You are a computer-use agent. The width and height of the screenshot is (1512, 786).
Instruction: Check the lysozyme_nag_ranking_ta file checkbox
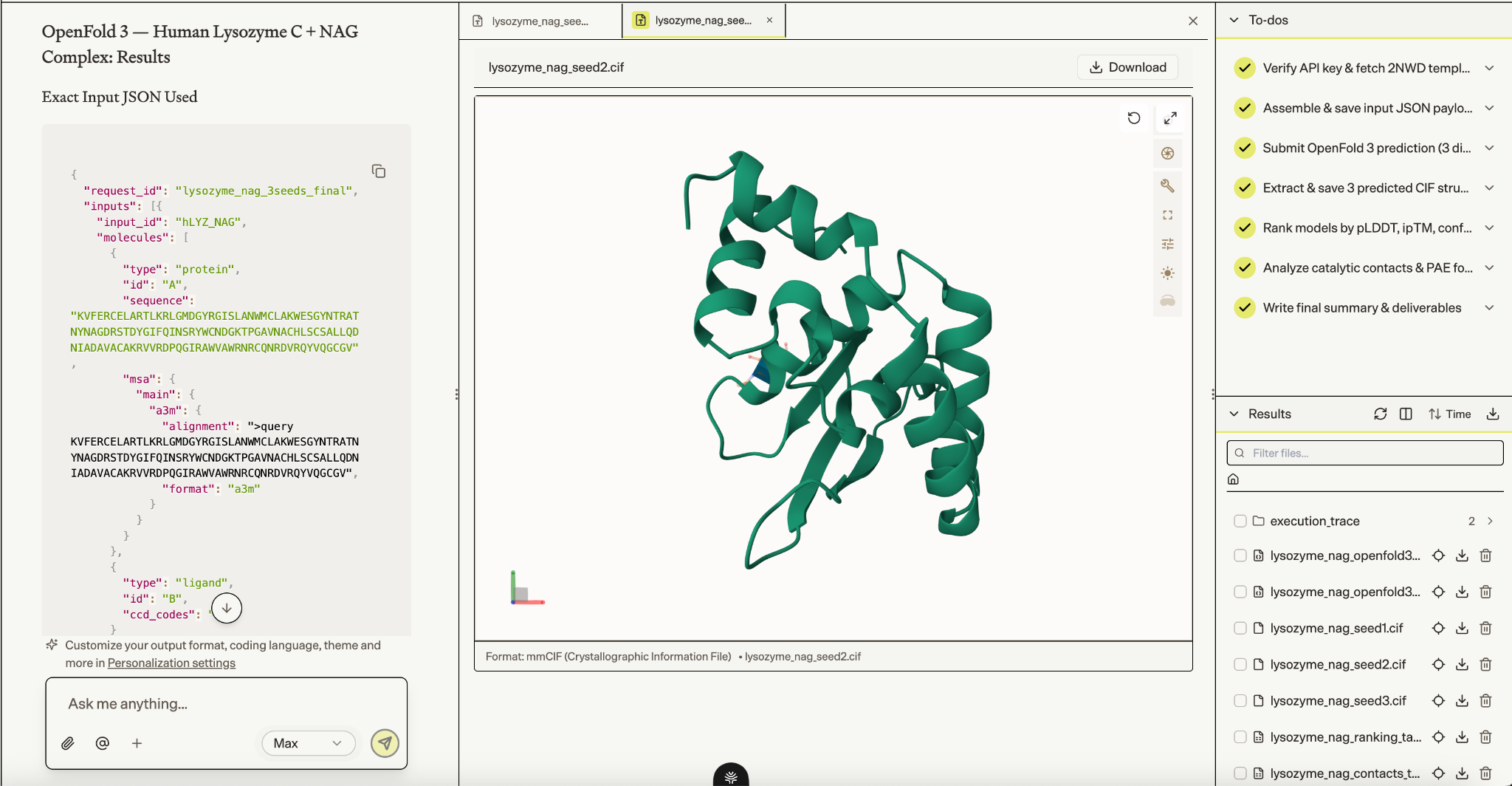coord(1240,737)
